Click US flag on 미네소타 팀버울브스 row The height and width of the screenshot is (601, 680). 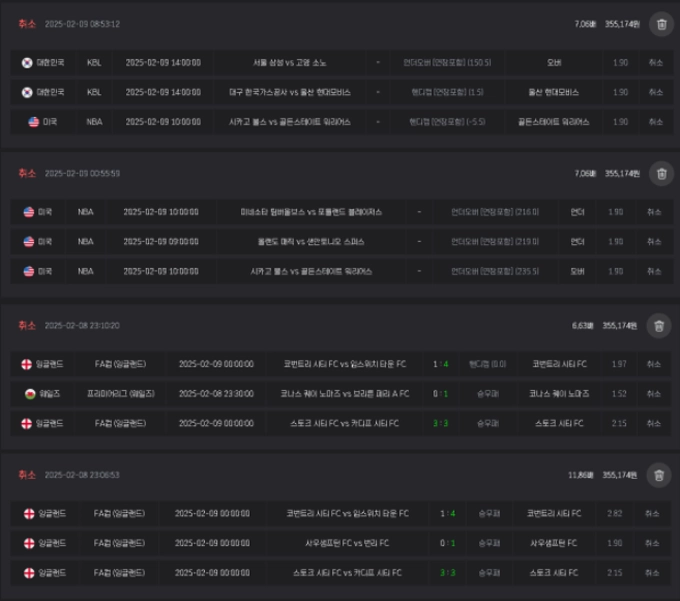coord(29,212)
